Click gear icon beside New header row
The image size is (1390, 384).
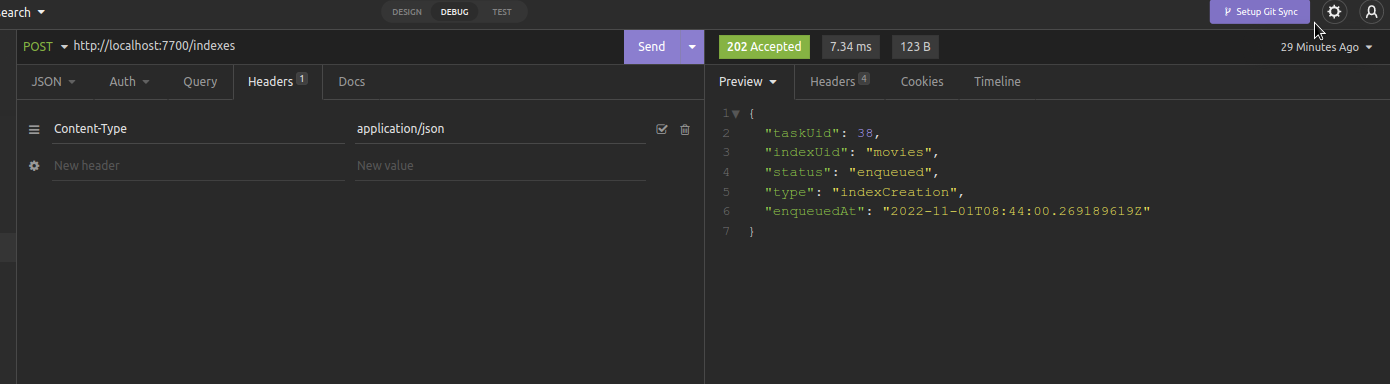coord(34,166)
